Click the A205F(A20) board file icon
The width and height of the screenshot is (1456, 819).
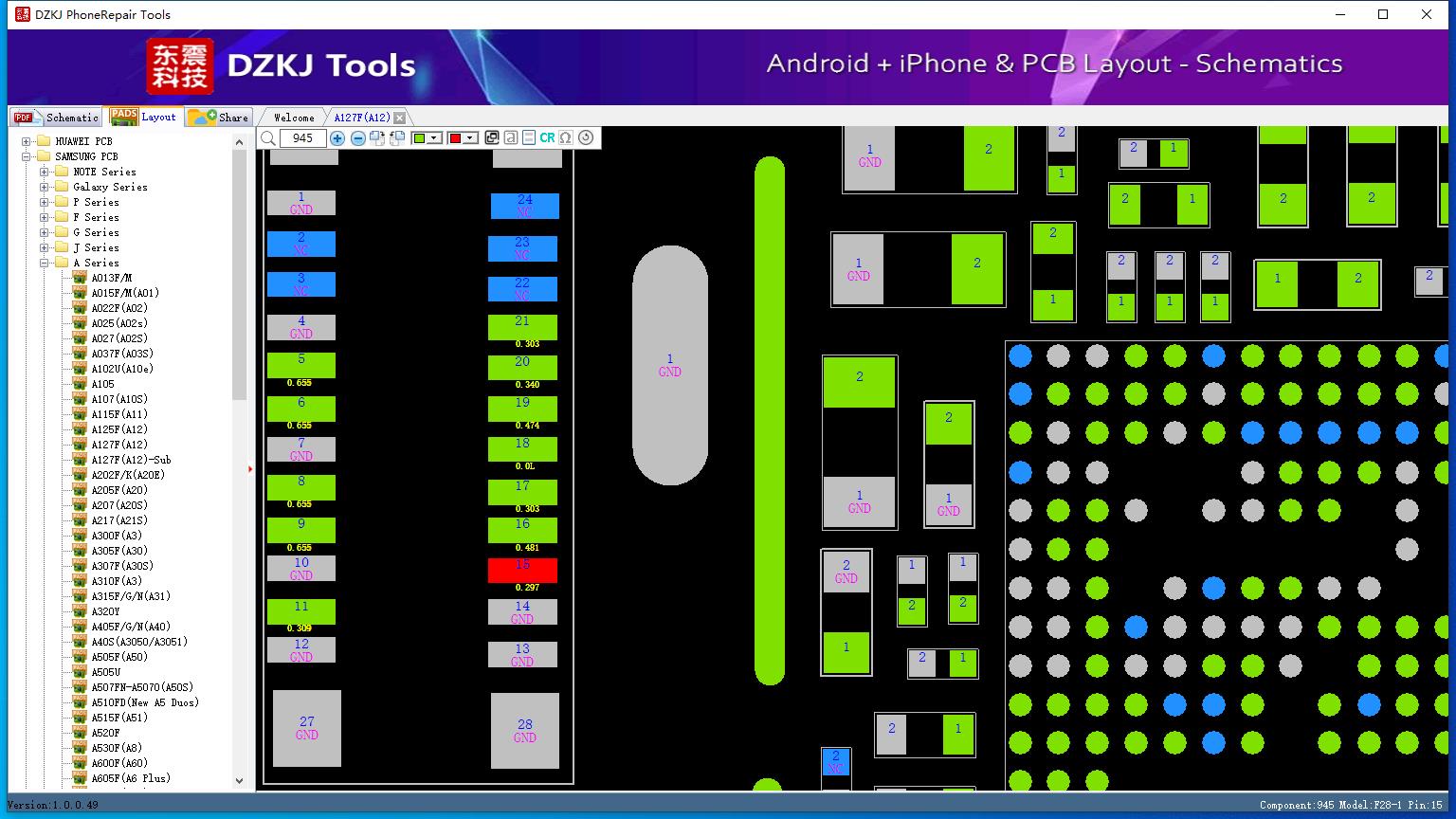[x=80, y=490]
